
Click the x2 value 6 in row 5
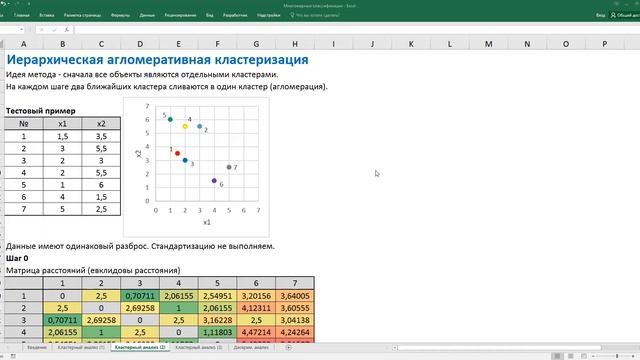point(101,184)
